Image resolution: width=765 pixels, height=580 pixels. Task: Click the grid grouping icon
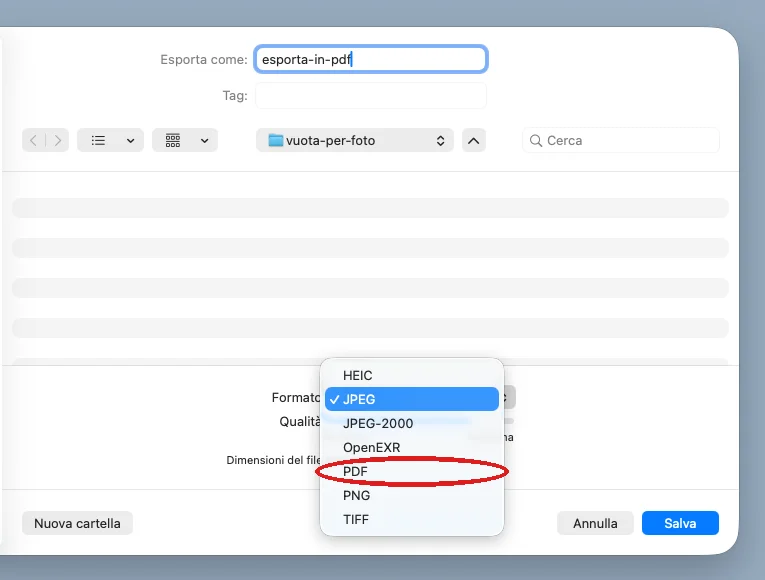click(173, 140)
